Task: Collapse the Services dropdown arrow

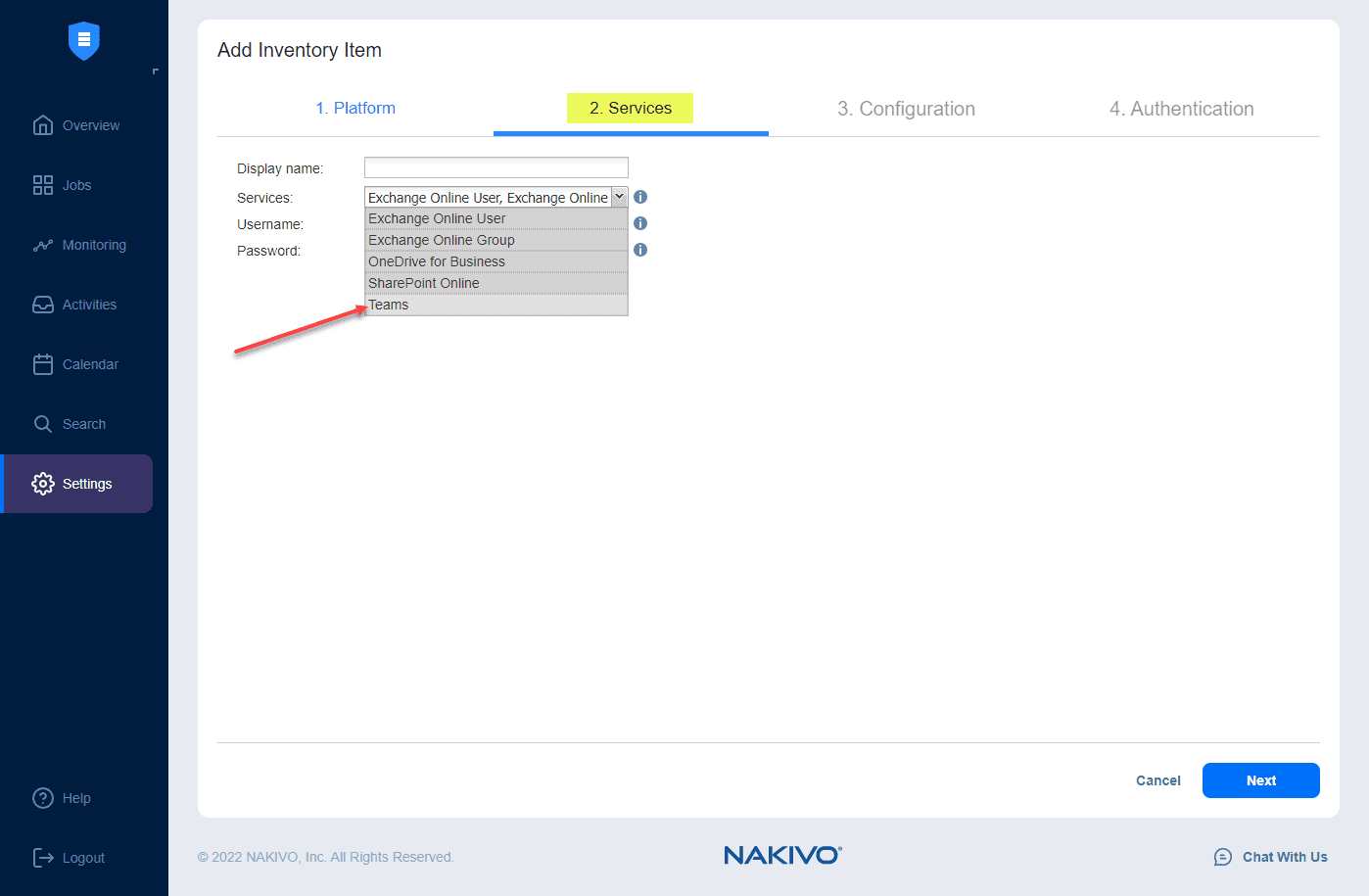Action: tap(619, 197)
